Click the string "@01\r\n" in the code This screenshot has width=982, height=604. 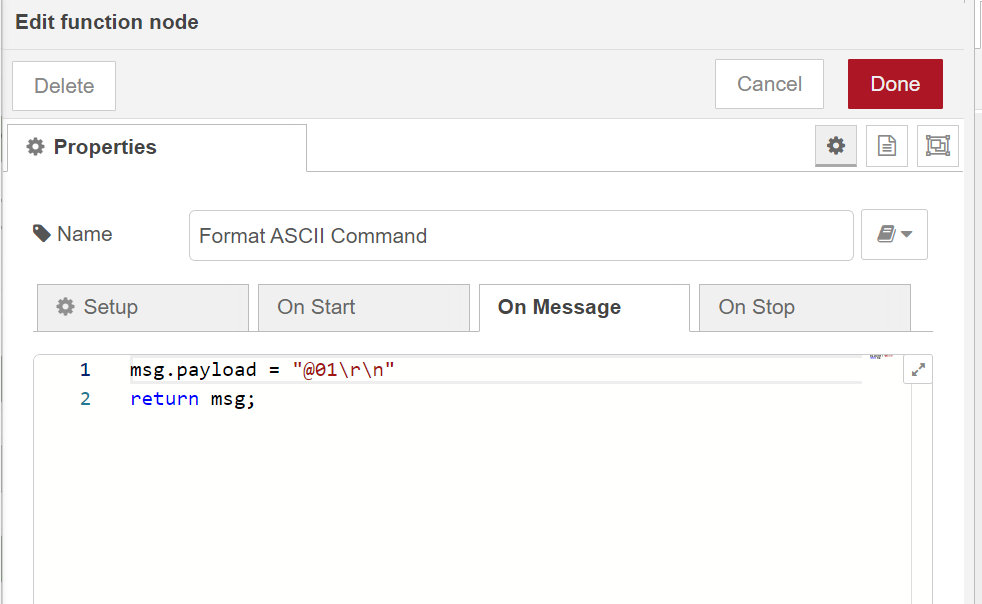point(343,370)
